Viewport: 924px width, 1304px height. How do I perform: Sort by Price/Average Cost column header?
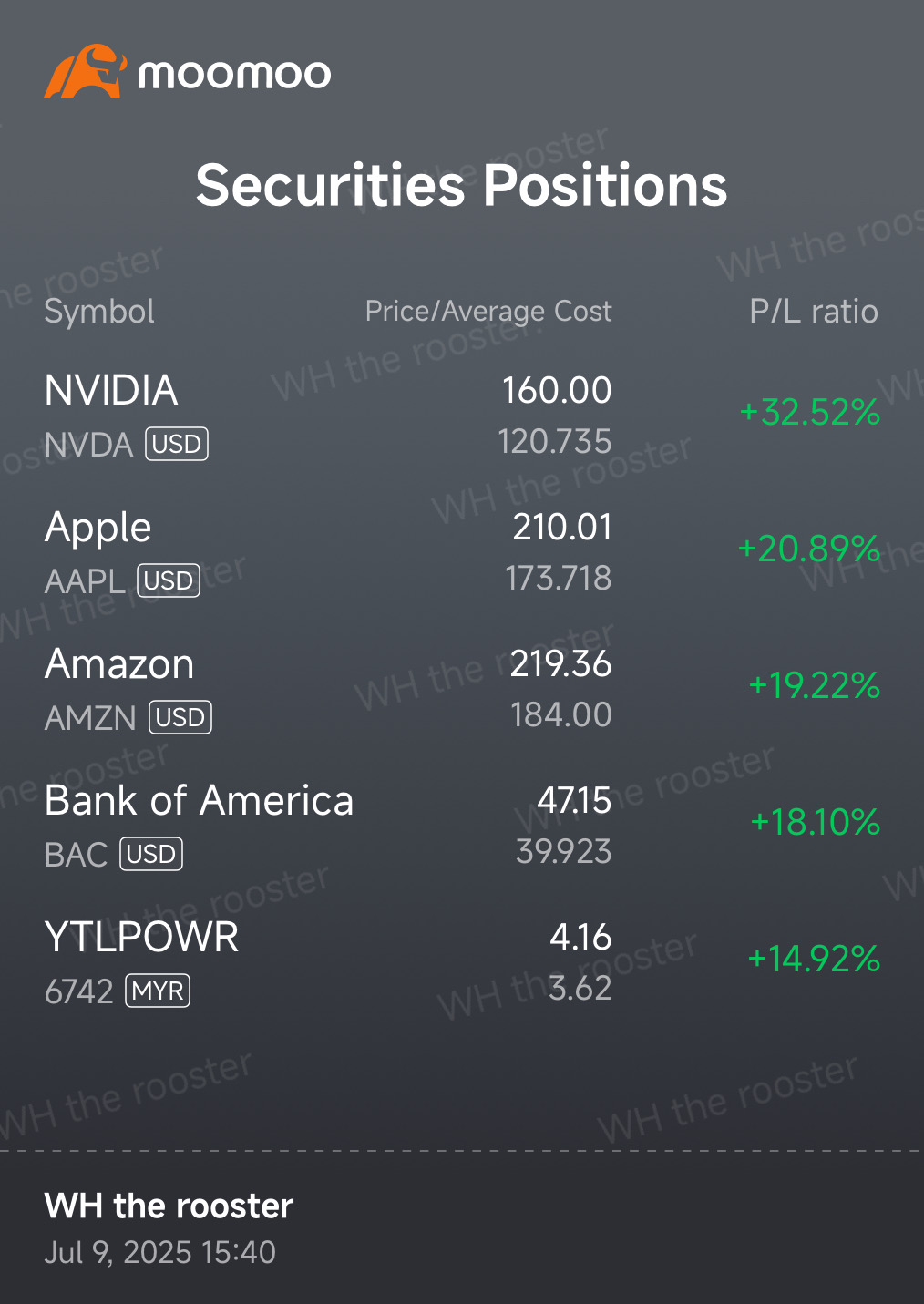pyautogui.click(x=488, y=312)
